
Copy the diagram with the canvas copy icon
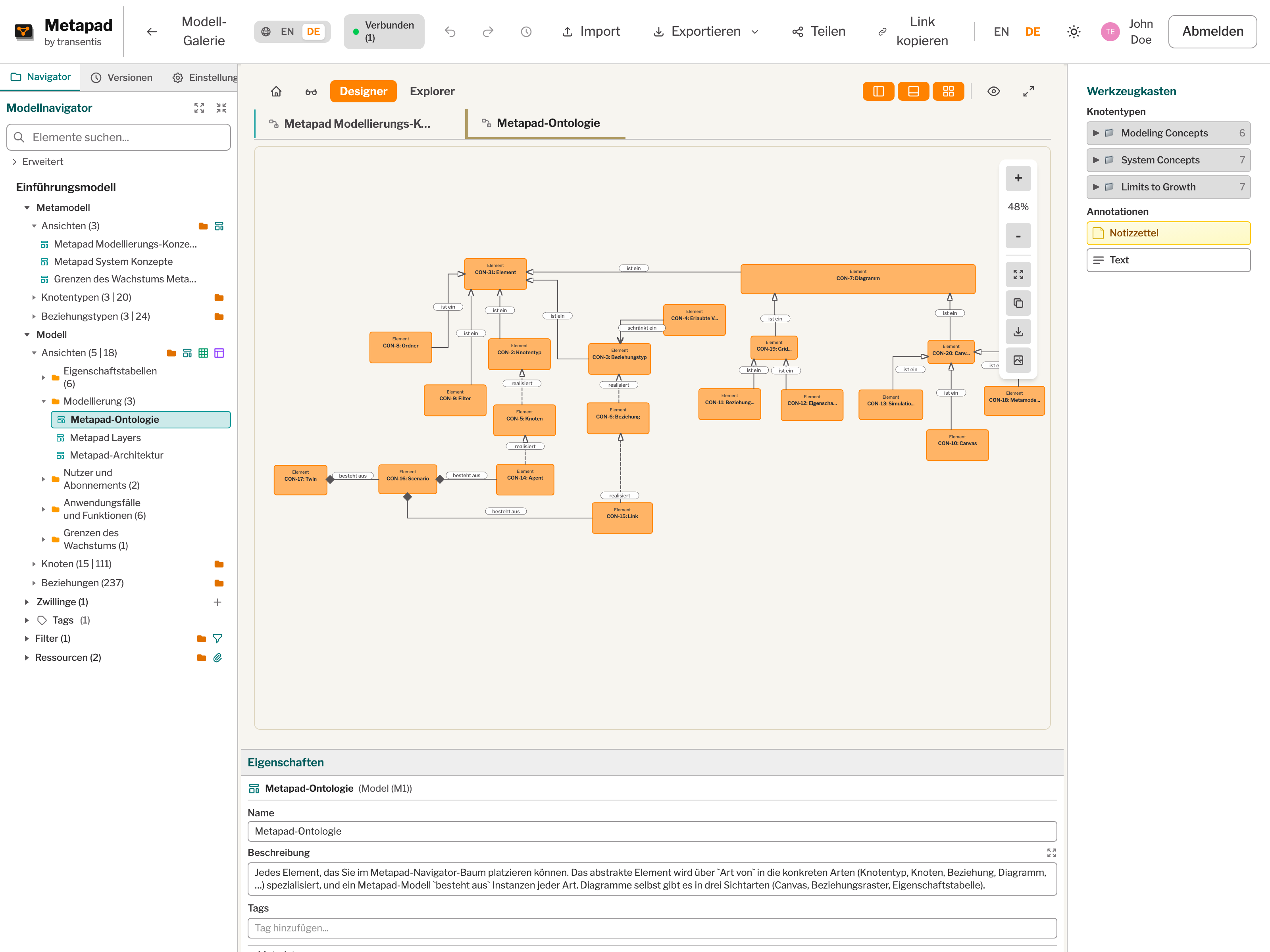(1018, 303)
